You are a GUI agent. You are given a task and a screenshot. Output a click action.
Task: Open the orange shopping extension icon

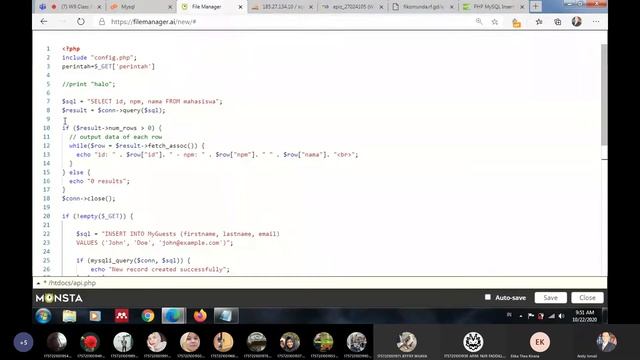(516, 22)
